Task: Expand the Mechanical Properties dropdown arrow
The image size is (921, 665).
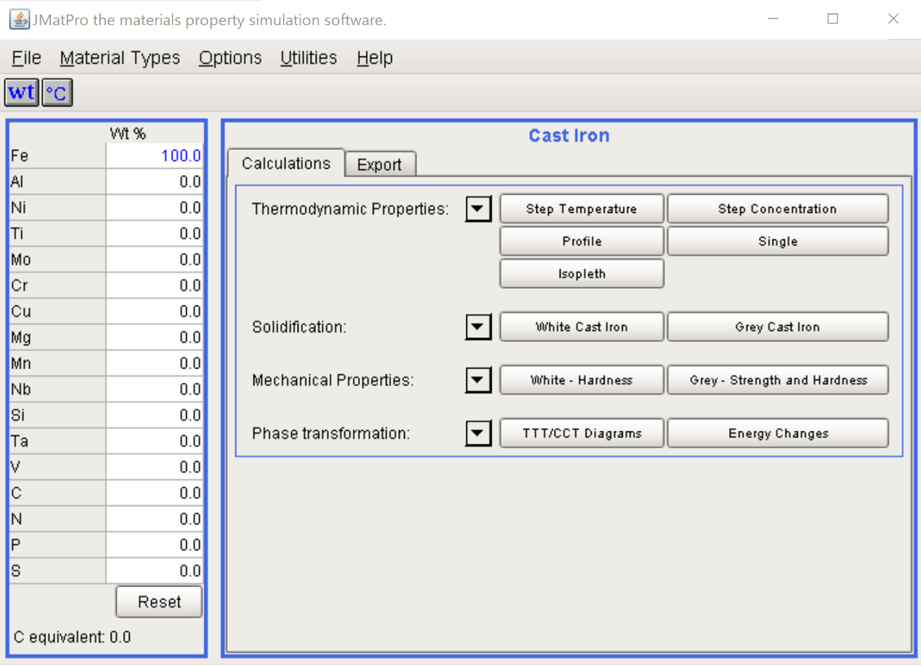Action: pyautogui.click(x=478, y=380)
